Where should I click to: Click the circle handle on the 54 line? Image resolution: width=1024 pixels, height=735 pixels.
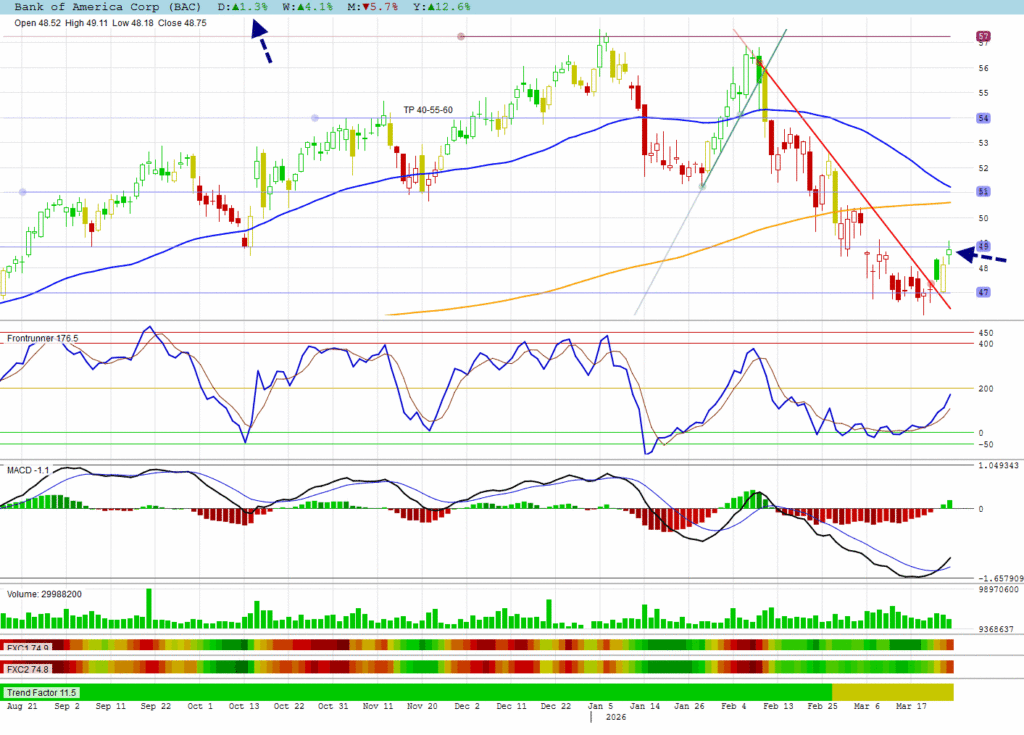tap(315, 118)
